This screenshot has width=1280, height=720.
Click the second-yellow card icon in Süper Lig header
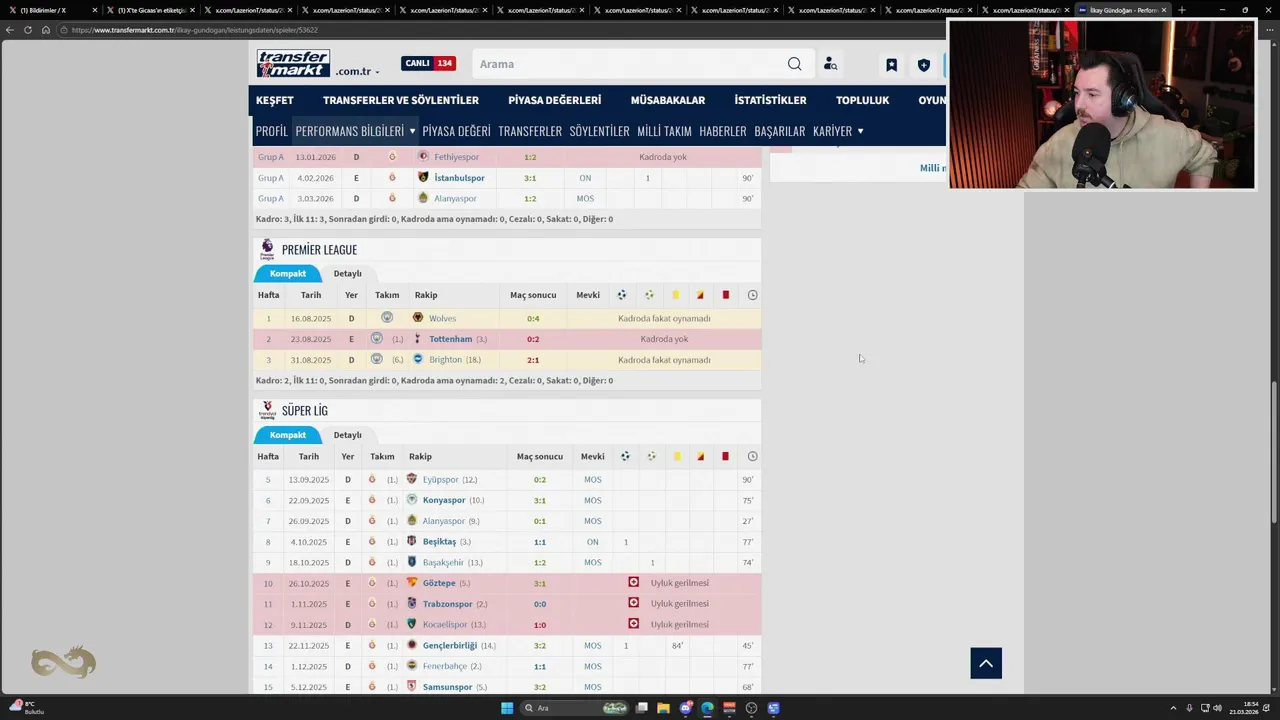(x=700, y=457)
